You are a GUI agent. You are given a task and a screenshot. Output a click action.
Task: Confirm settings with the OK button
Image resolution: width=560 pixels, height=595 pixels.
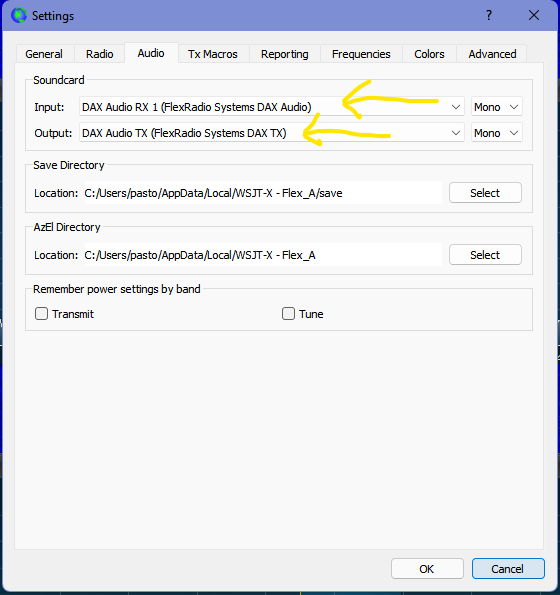point(427,569)
